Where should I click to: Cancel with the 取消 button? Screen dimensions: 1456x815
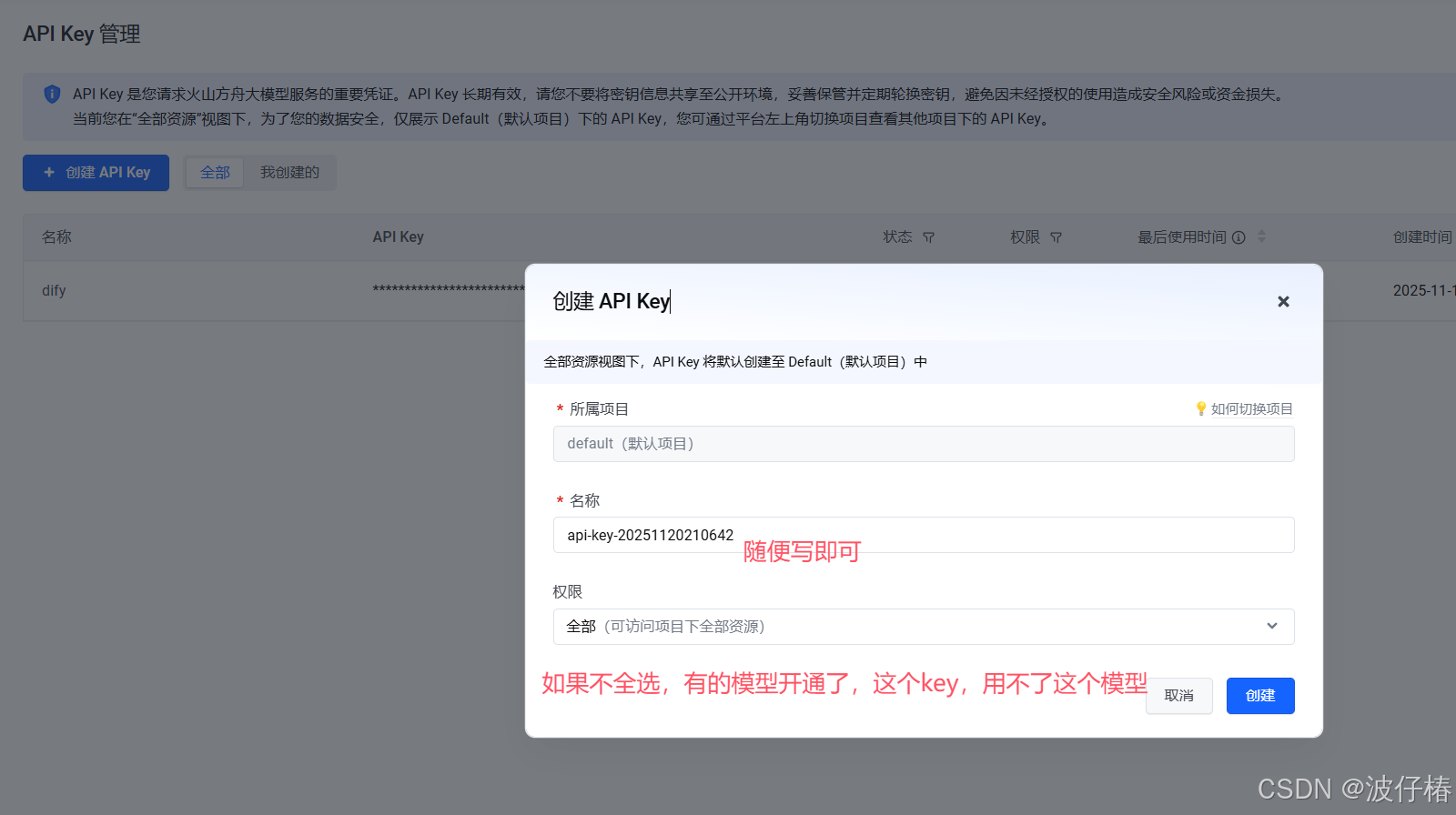pyautogui.click(x=1179, y=696)
